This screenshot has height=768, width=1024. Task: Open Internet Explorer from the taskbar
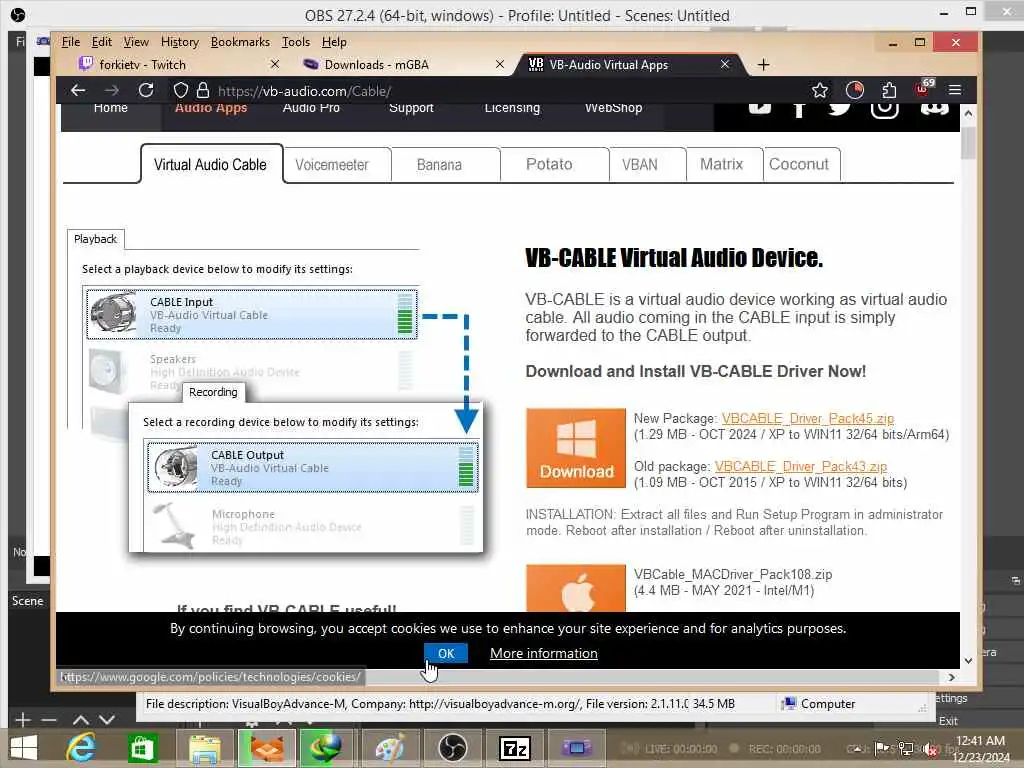[81, 748]
